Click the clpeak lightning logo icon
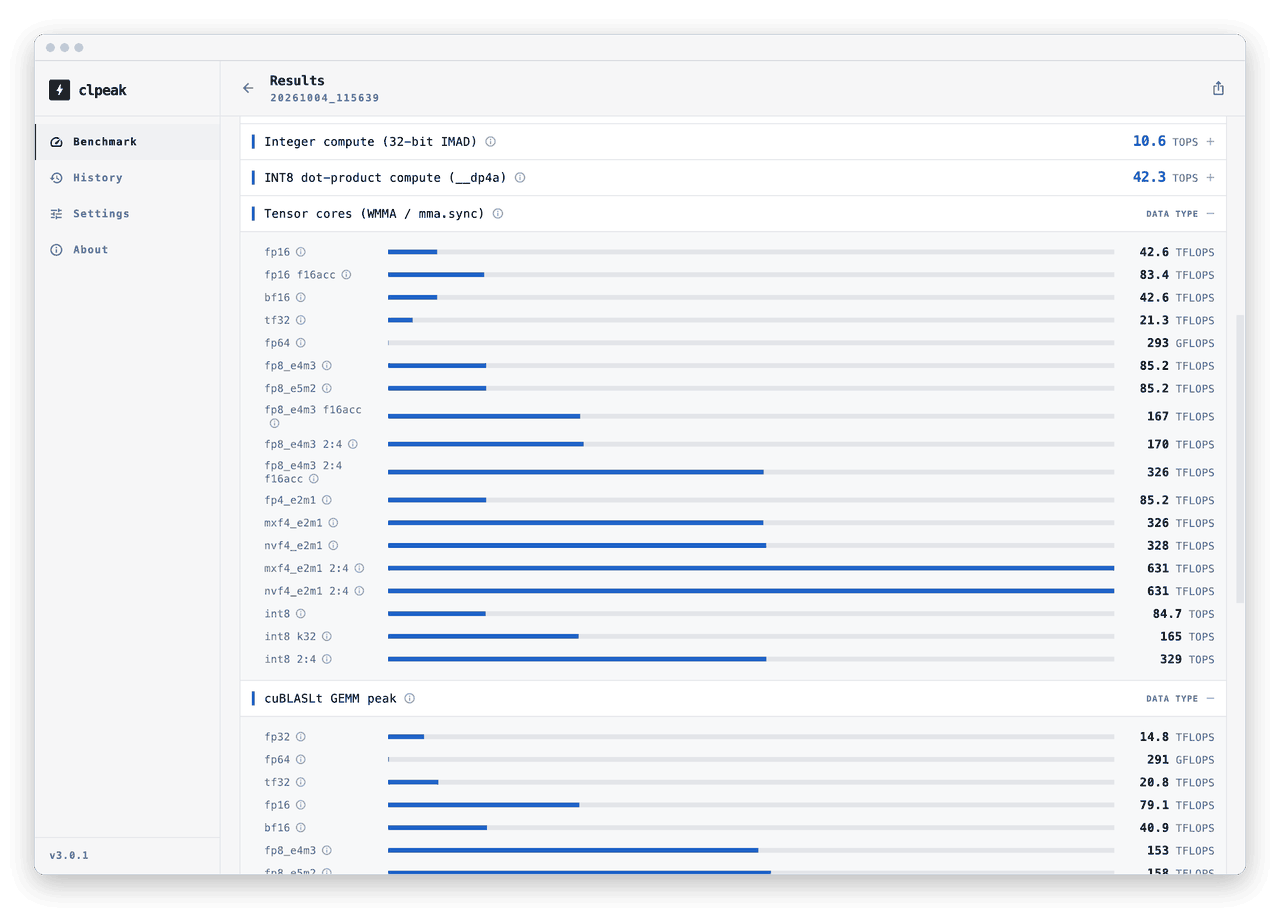 coord(59,90)
